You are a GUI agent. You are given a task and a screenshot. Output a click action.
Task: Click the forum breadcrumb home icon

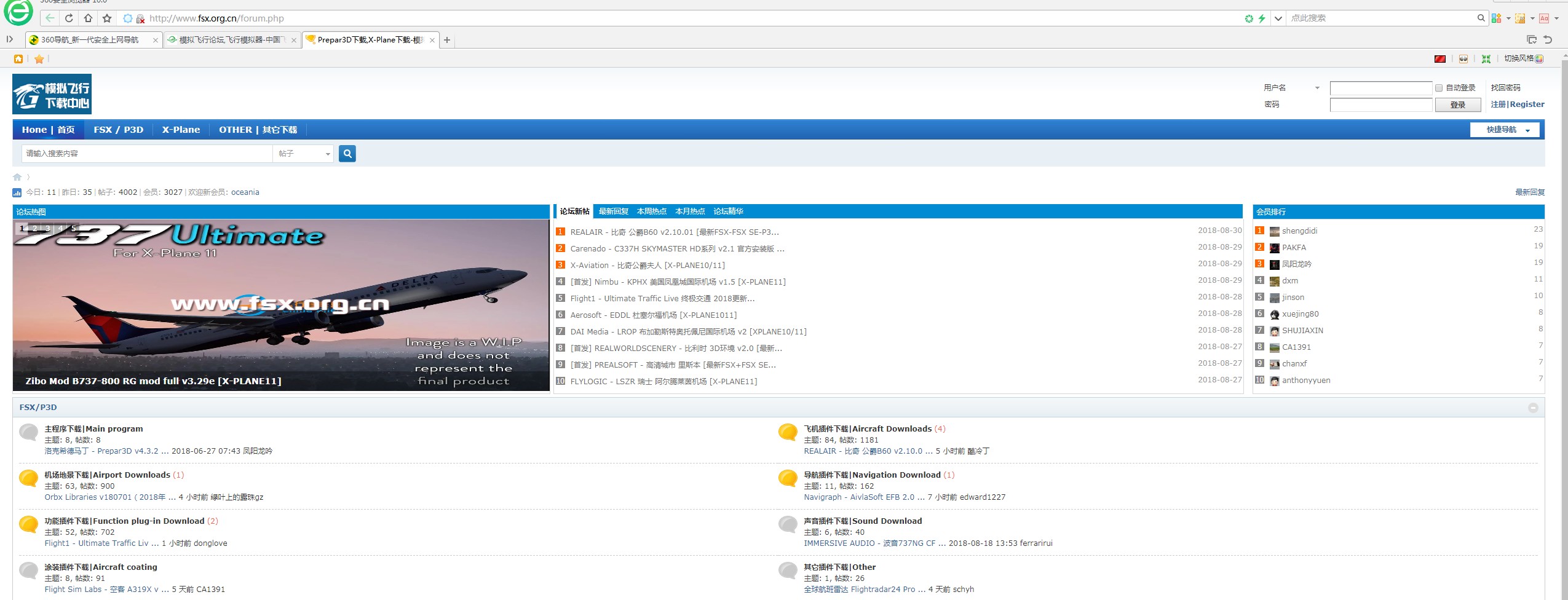17,177
